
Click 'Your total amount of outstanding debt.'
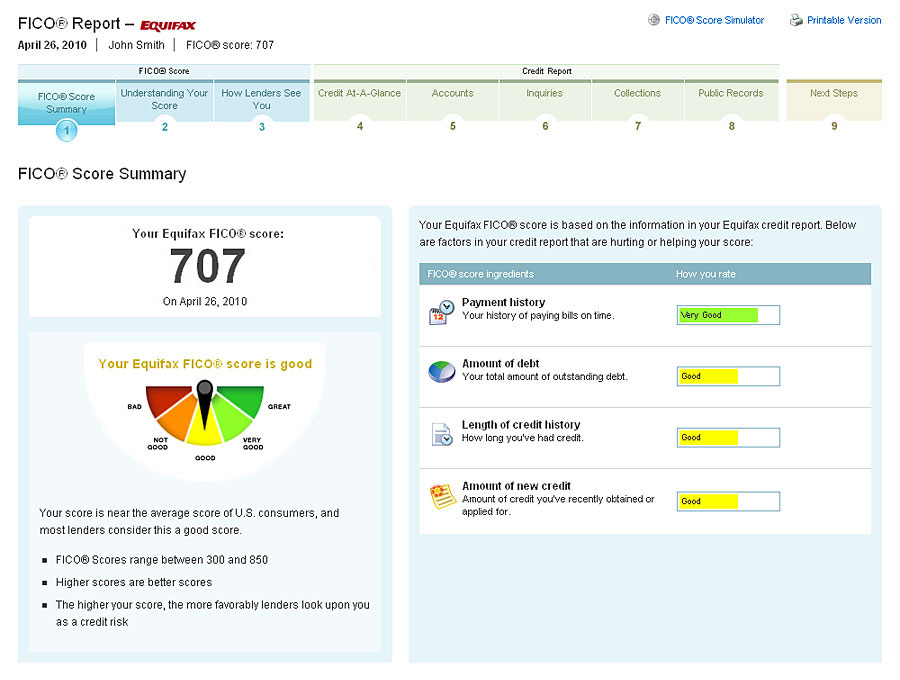click(x=545, y=377)
